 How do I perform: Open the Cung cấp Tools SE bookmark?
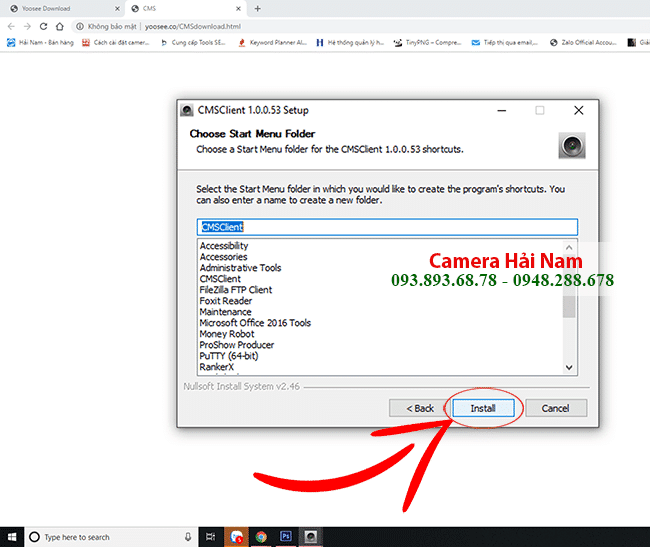tap(193, 42)
